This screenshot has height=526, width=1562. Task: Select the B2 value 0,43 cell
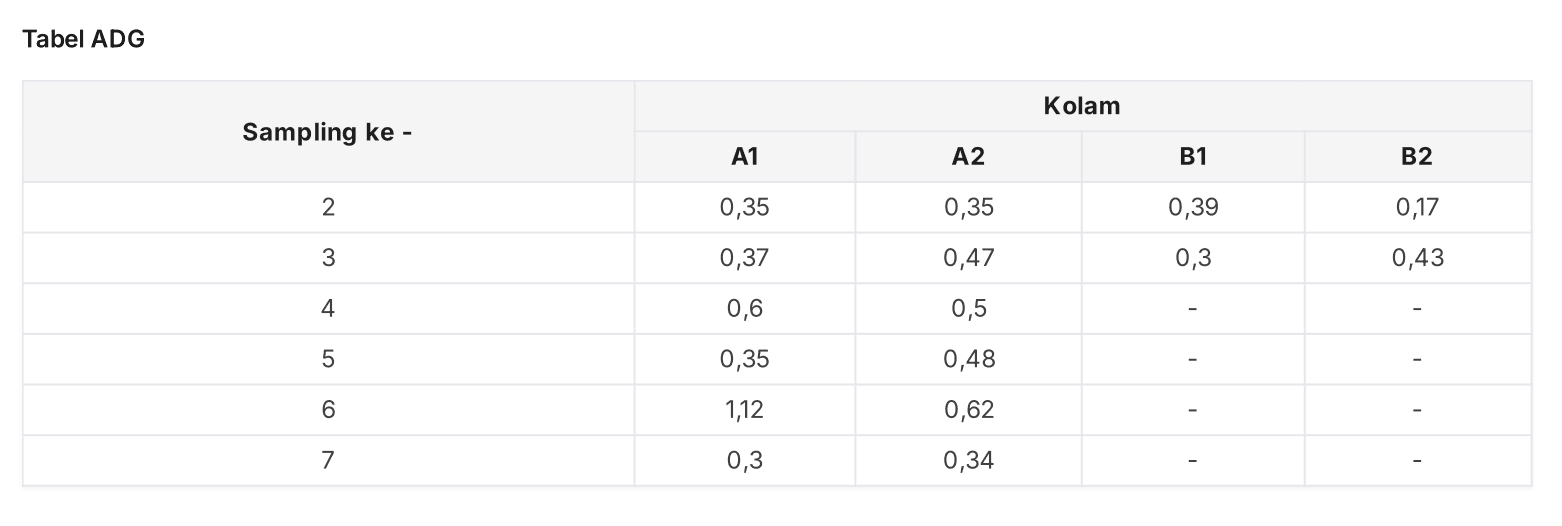pos(1417,259)
